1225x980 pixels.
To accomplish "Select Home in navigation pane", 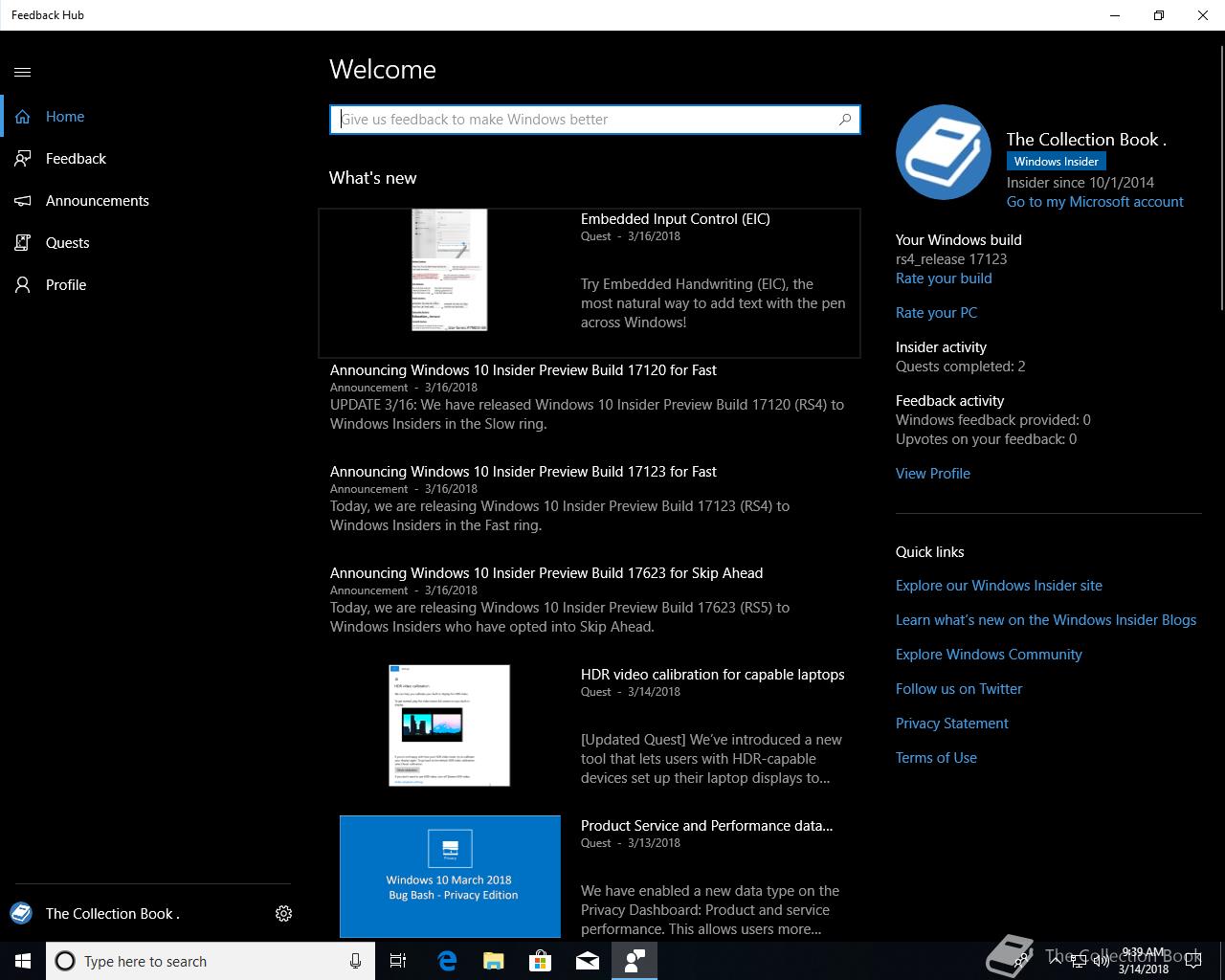I will 153,117.
